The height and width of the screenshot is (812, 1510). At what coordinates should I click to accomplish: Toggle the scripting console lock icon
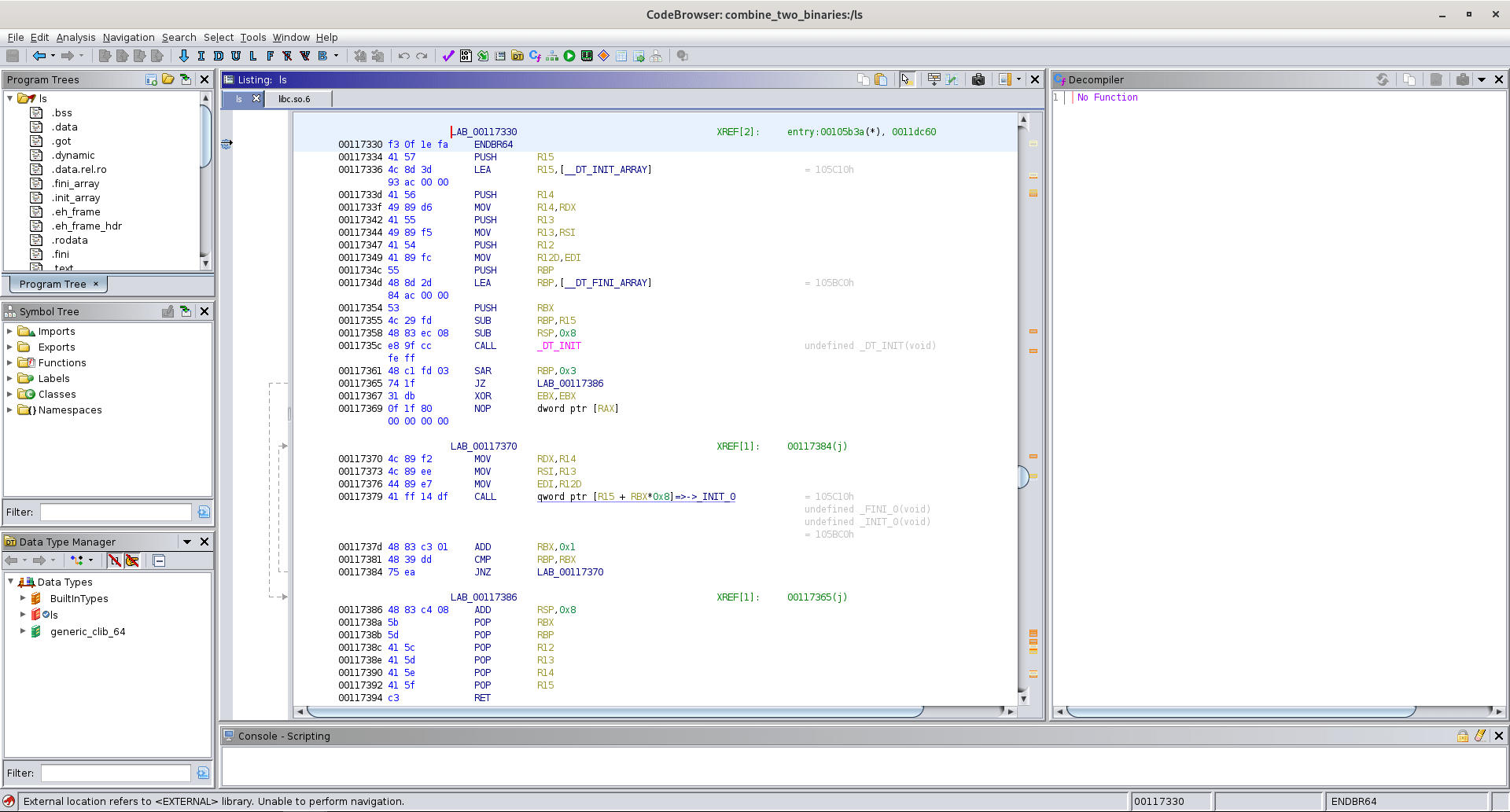point(1463,736)
